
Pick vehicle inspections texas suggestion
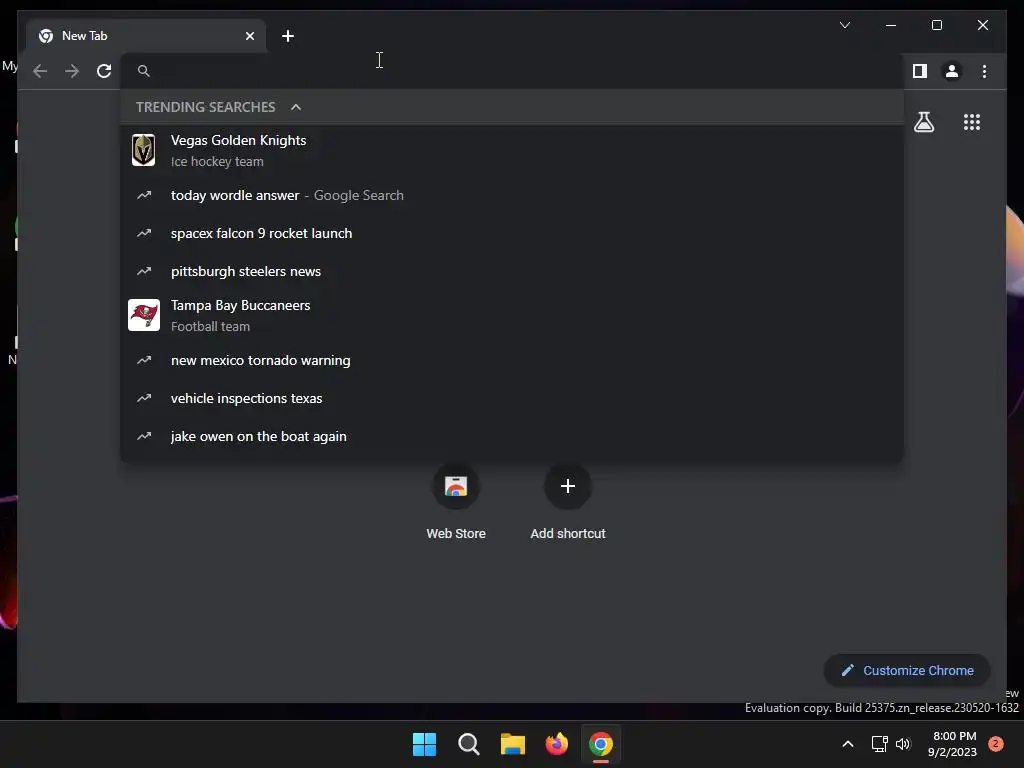point(511,398)
